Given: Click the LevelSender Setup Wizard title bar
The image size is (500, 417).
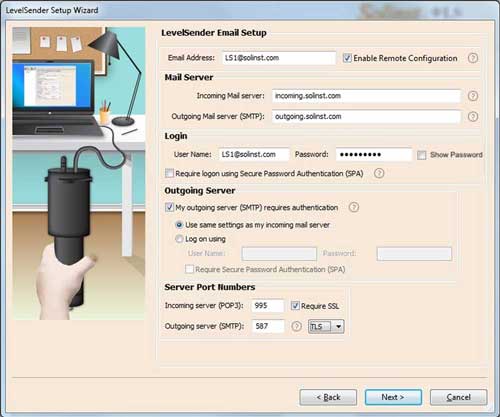Looking at the screenshot, I should pos(250,10).
